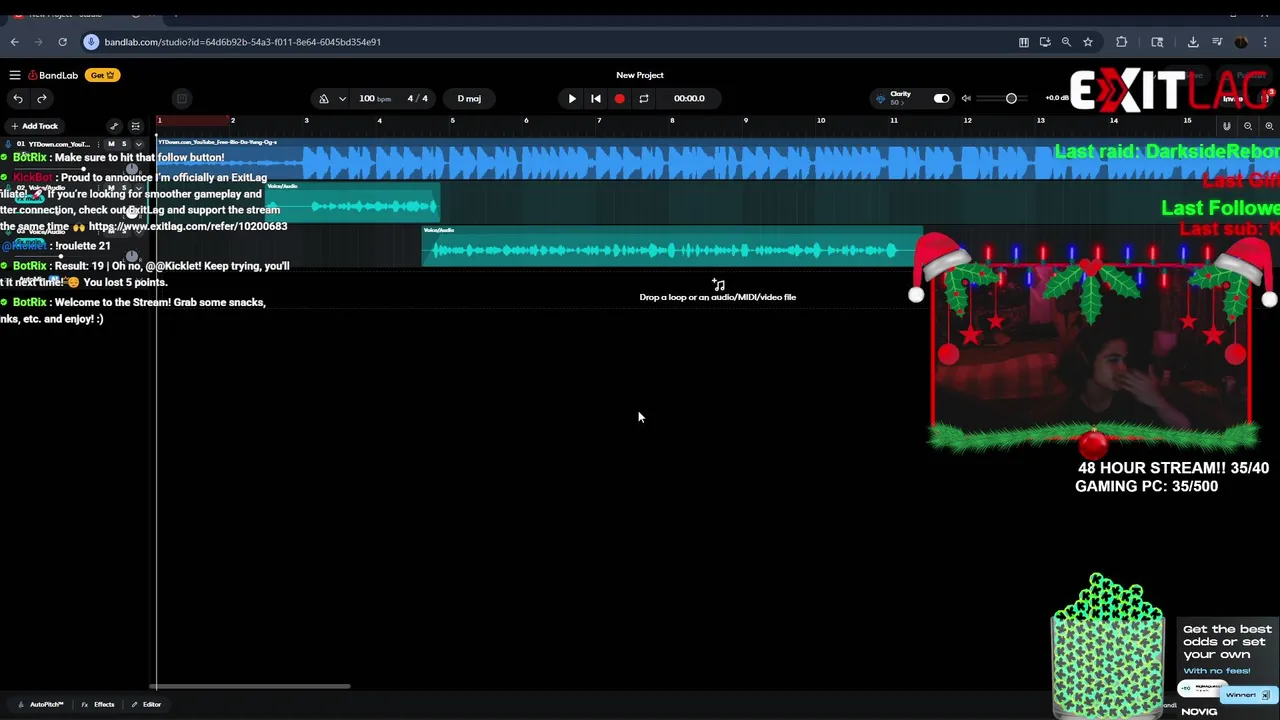This screenshot has width=1280, height=720.
Task: Click bar 5 on the timeline ruler
Action: 452,121
